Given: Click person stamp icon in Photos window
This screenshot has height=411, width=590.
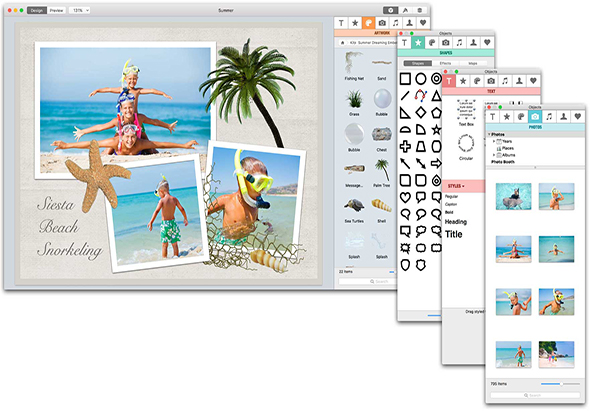Looking at the screenshot, I should pyautogui.click(x=563, y=117).
